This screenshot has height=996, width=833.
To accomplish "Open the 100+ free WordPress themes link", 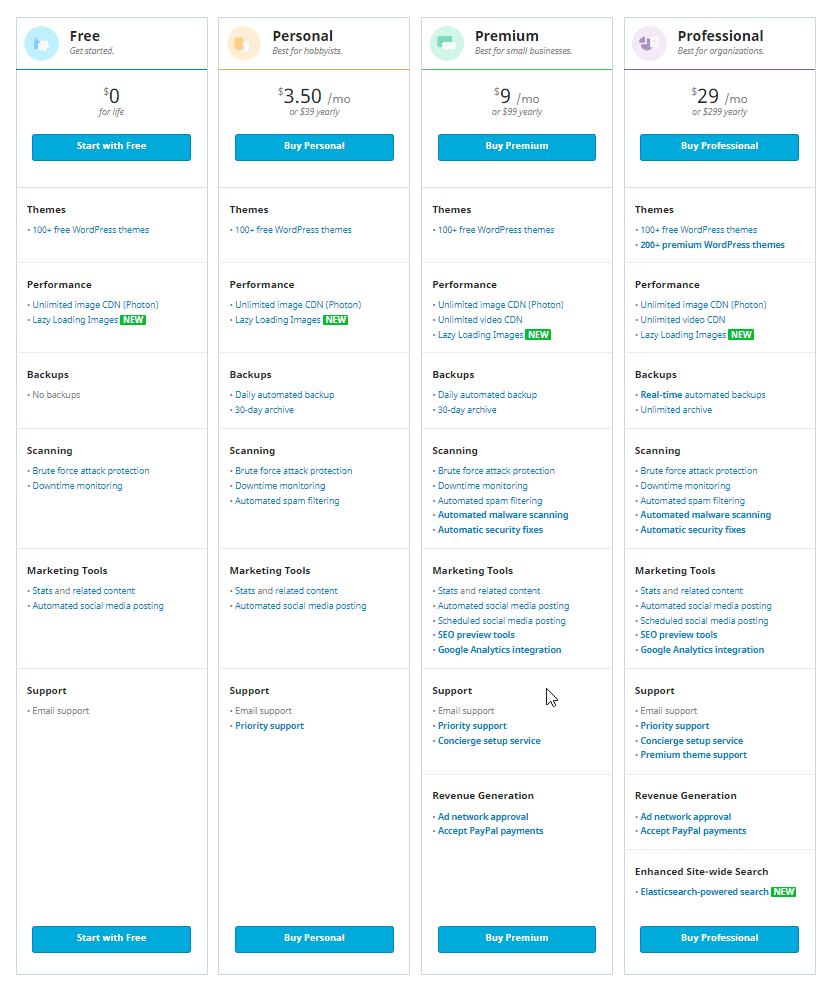I will tap(92, 229).
